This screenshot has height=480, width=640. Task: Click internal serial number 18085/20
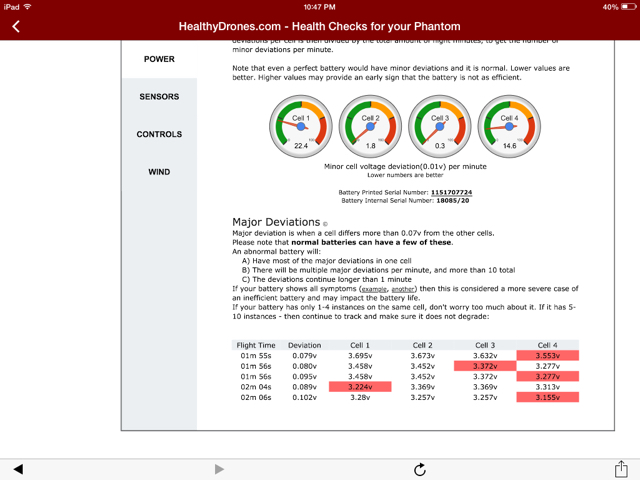453,201
